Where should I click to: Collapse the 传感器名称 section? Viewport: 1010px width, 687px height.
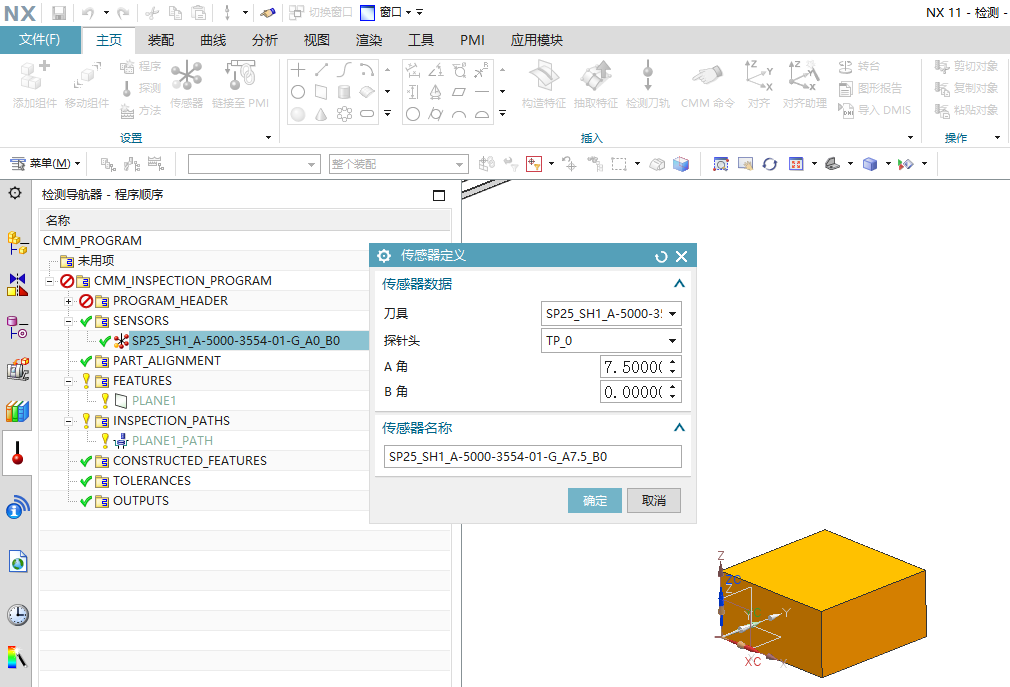point(679,428)
